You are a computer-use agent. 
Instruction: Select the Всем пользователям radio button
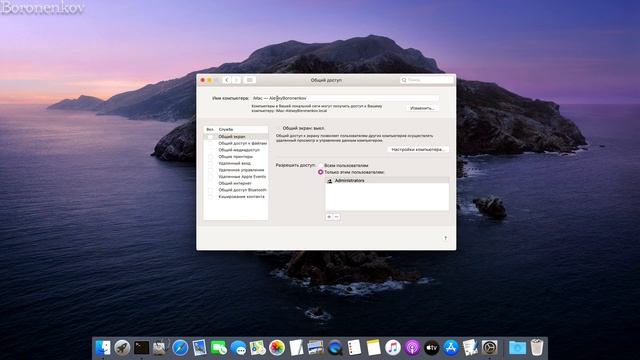(320, 165)
